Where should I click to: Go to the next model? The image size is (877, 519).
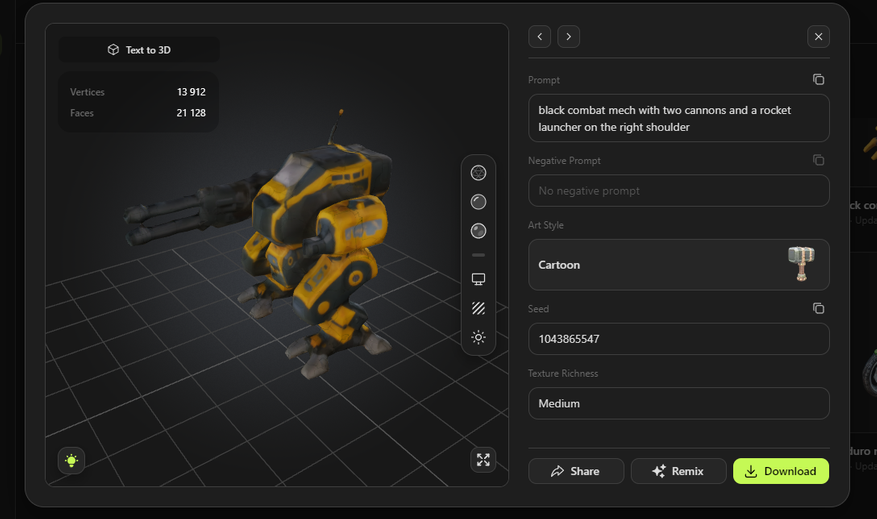tap(568, 37)
